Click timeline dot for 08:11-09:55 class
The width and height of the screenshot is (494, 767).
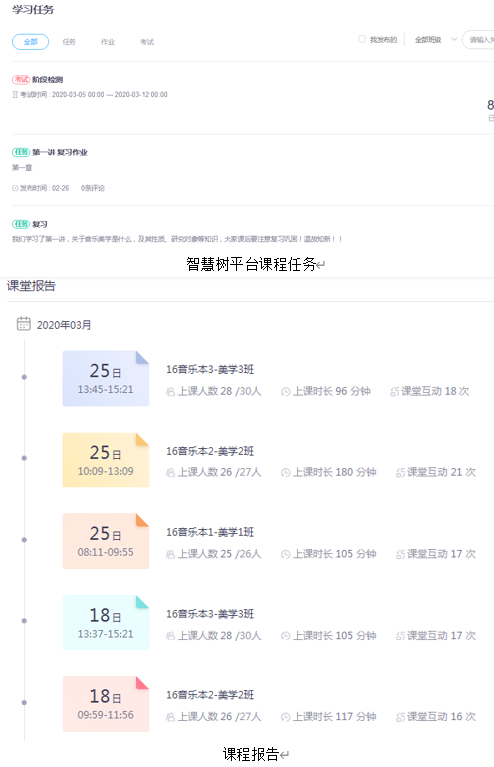pos(24,540)
